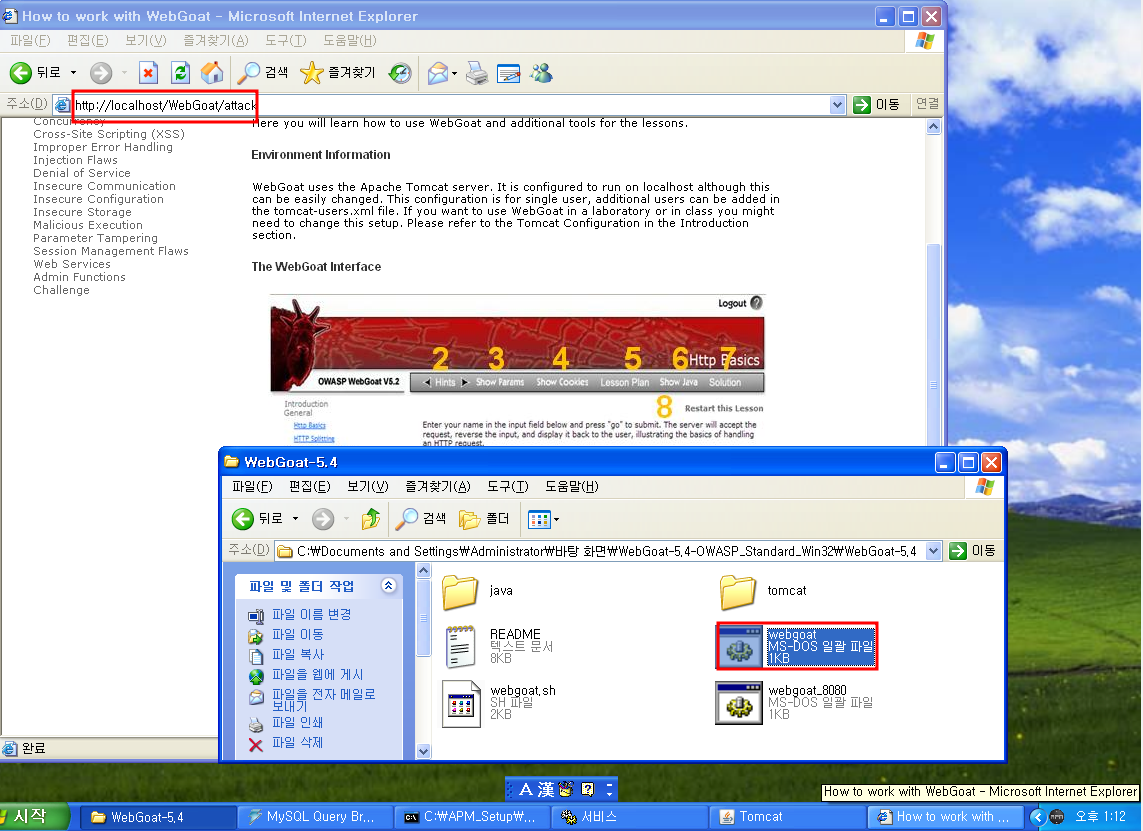The width and height of the screenshot is (1143, 831).
Task: Click the Views icon in WebGoat-5.4 toolbar
Action: [539, 520]
